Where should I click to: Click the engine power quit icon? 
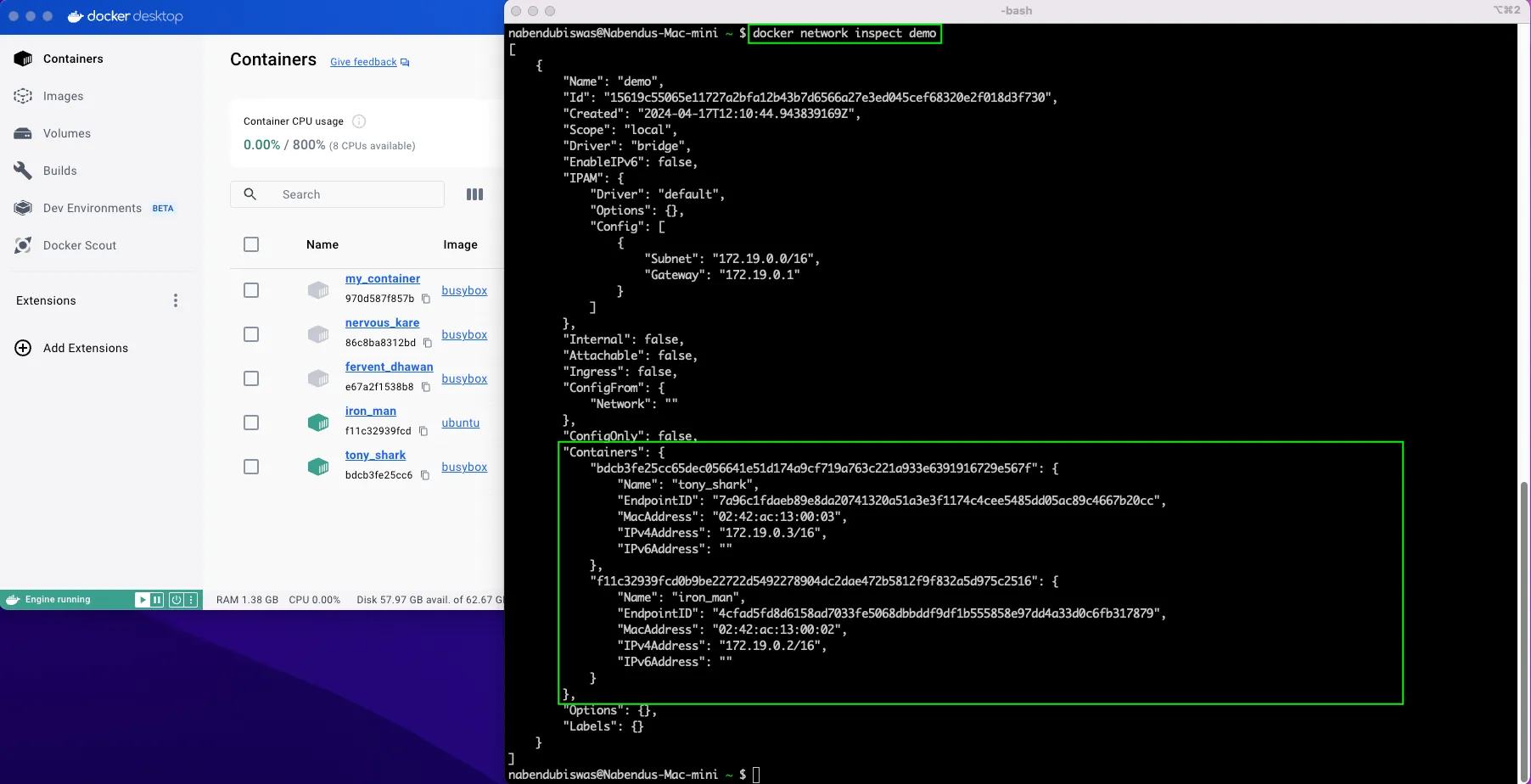click(x=177, y=600)
